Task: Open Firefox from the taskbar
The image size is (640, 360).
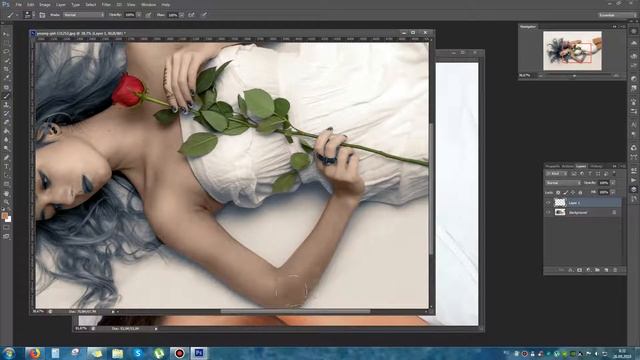Action: 34,353
